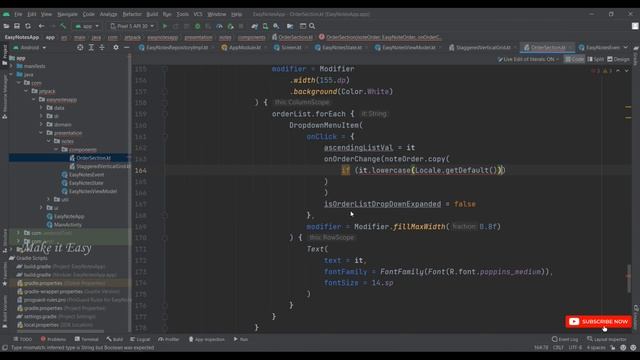Click the fold marker on line 161
Image resolution: width=640 pixels, height=360 pixels.
click(165, 137)
